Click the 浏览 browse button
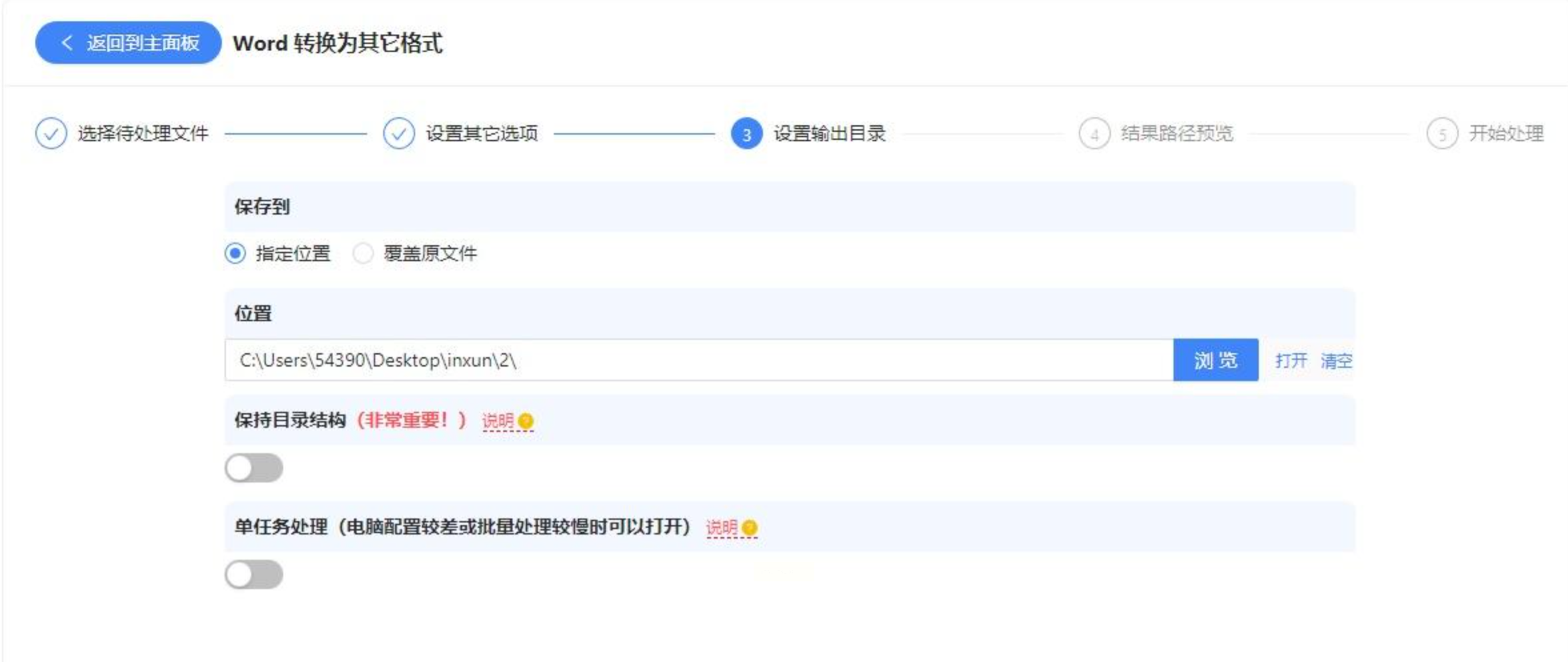 (x=1215, y=360)
